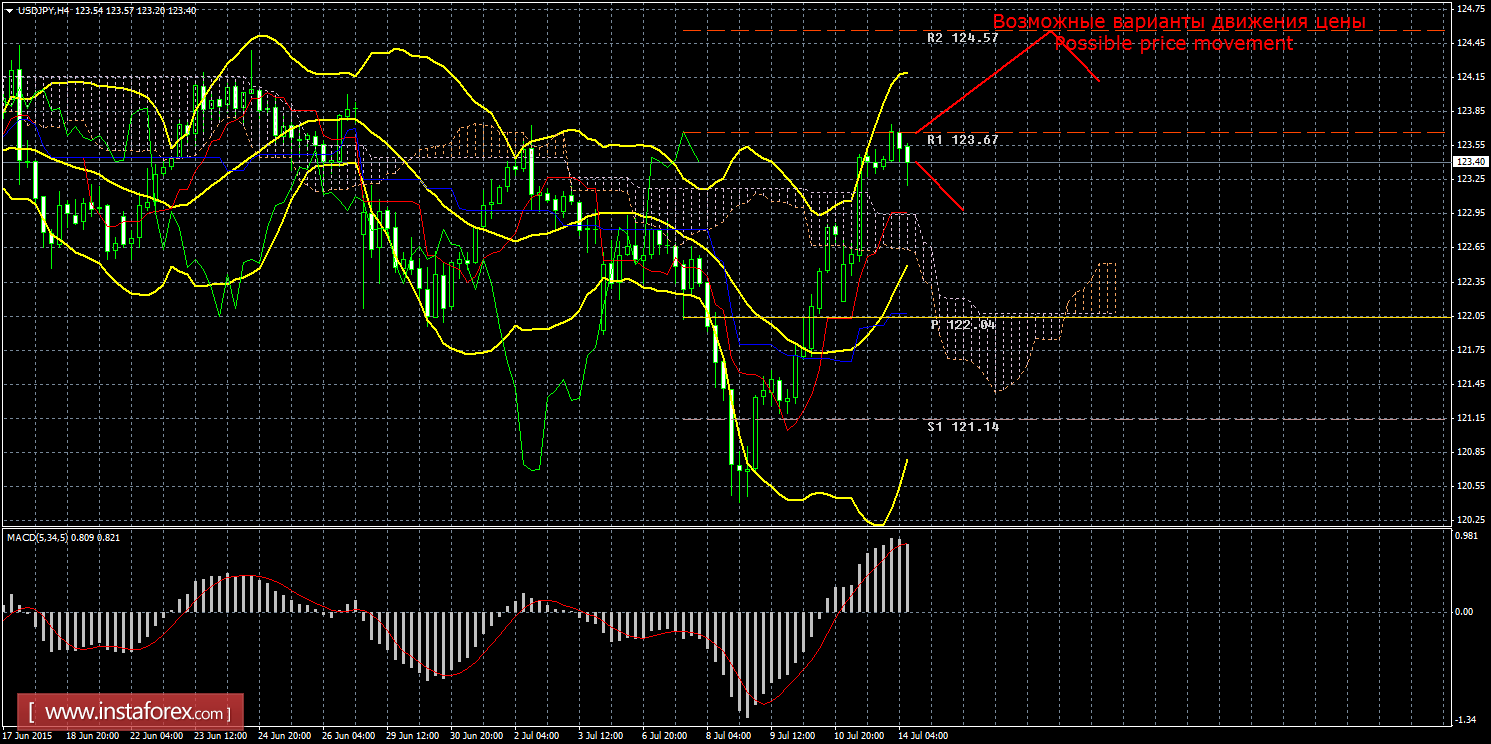Click the 18 Jun 20:00 time label
The image size is (1491, 744).
[93, 735]
